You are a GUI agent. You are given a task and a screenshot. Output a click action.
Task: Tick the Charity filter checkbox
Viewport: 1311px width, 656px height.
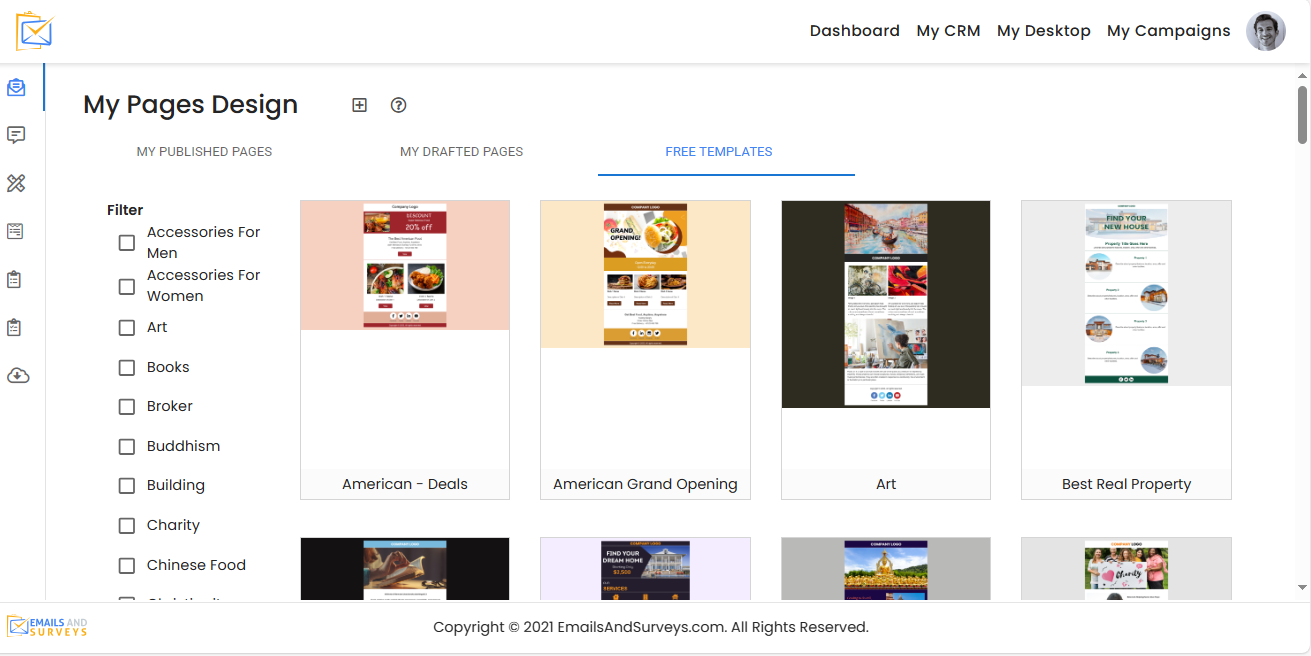127,526
